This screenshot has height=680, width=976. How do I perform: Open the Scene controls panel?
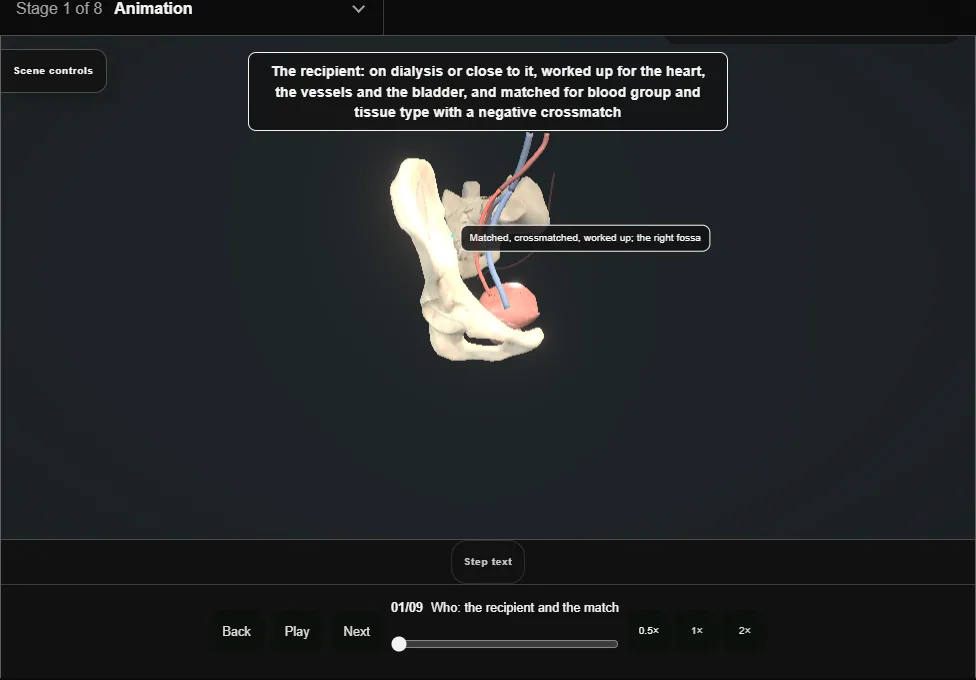click(x=54, y=71)
